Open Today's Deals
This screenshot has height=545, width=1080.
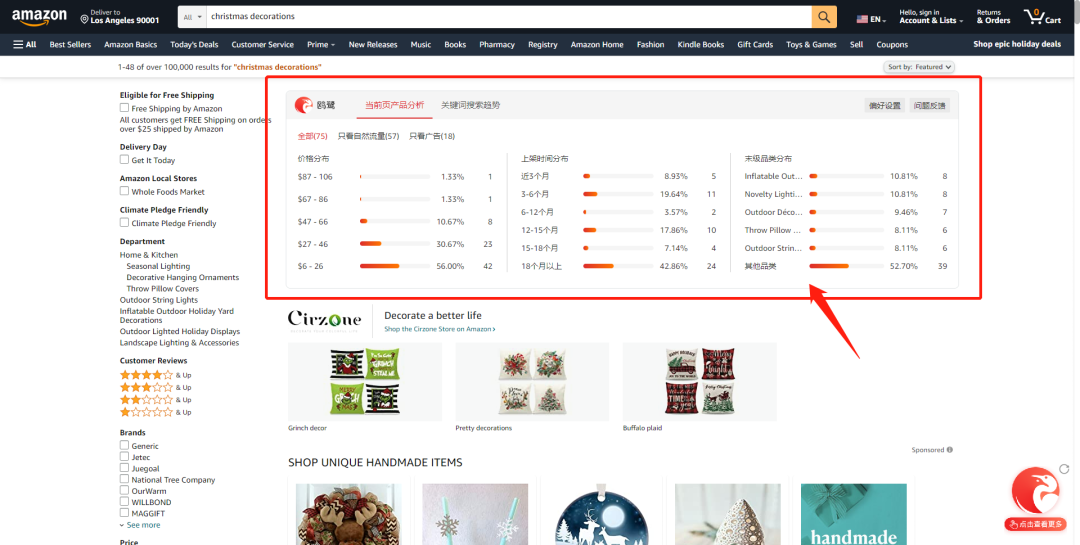194,45
